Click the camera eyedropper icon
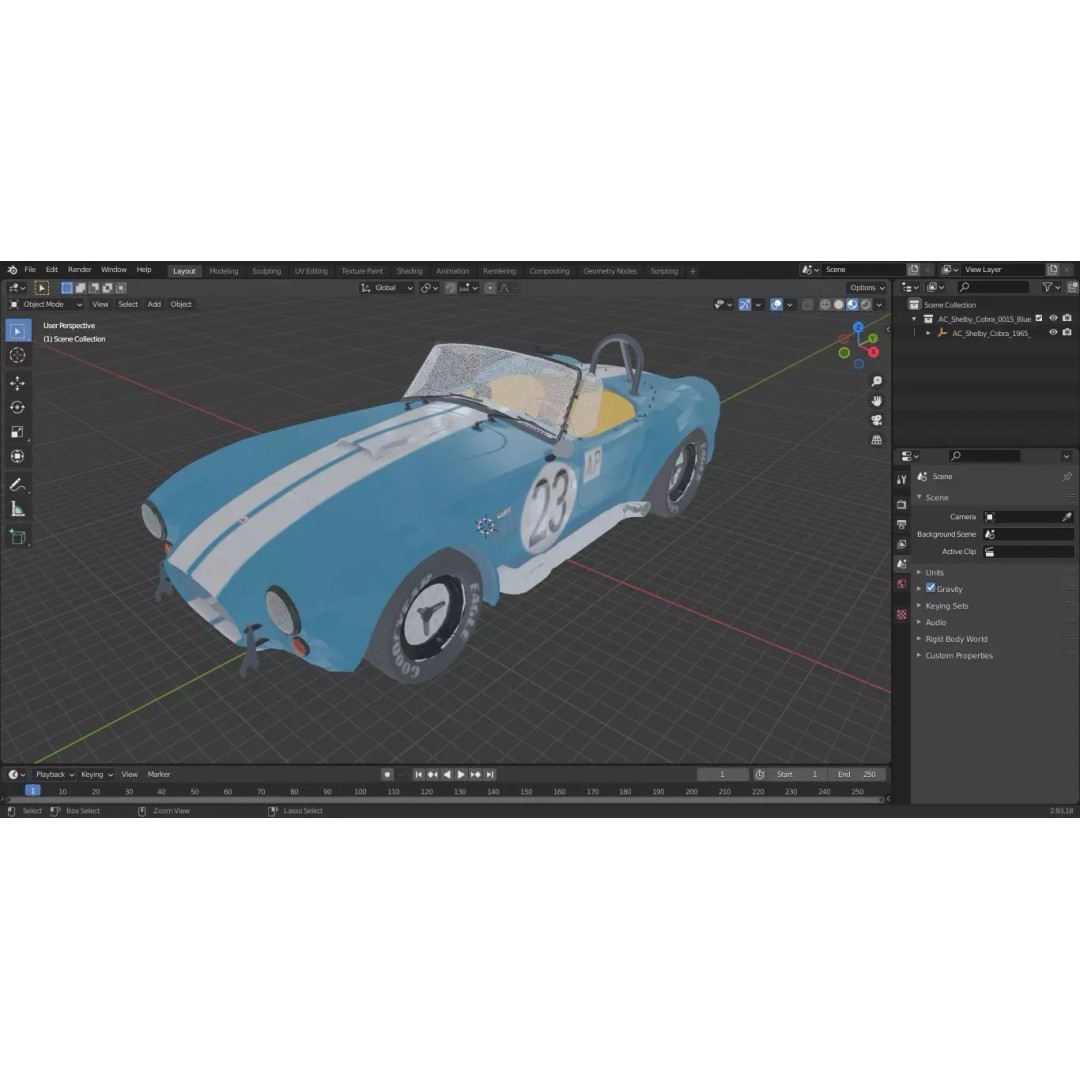 [x=1067, y=517]
